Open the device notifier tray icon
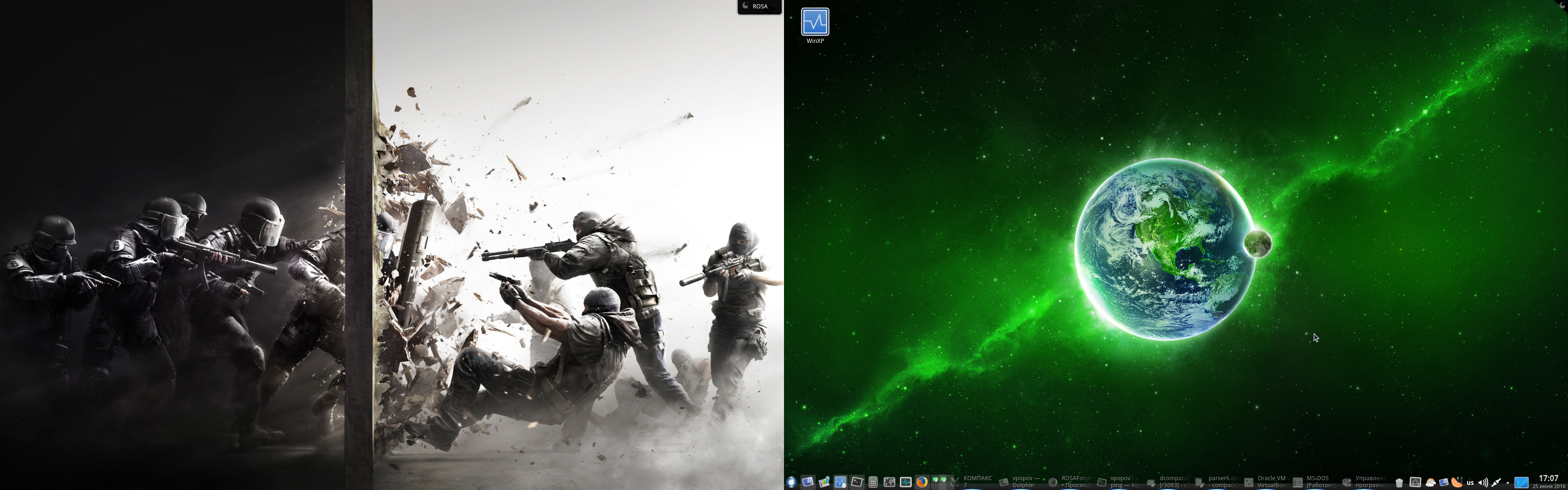The height and width of the screenshot is (490, 1568). point(1443,483)
